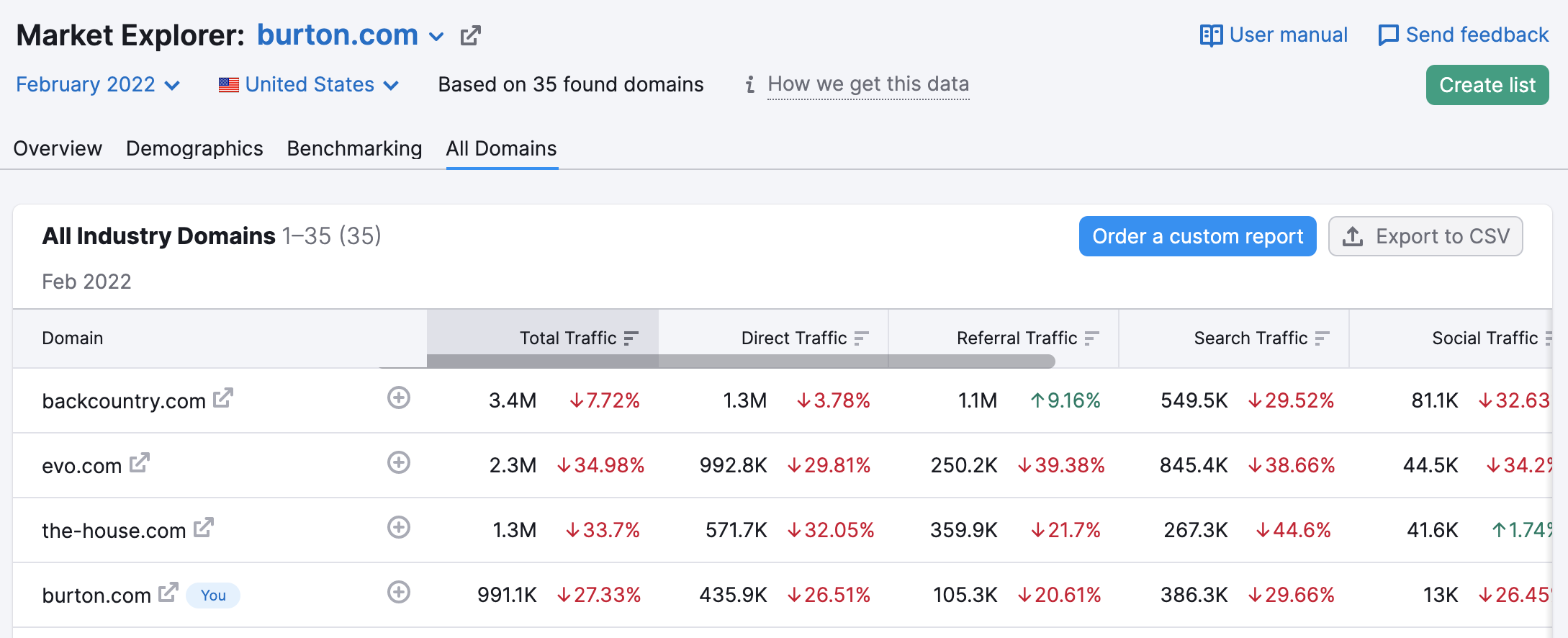This screenshot has width=1568, height=638.
Task: Sort by Direct Traffic icon
Action: 862,338
